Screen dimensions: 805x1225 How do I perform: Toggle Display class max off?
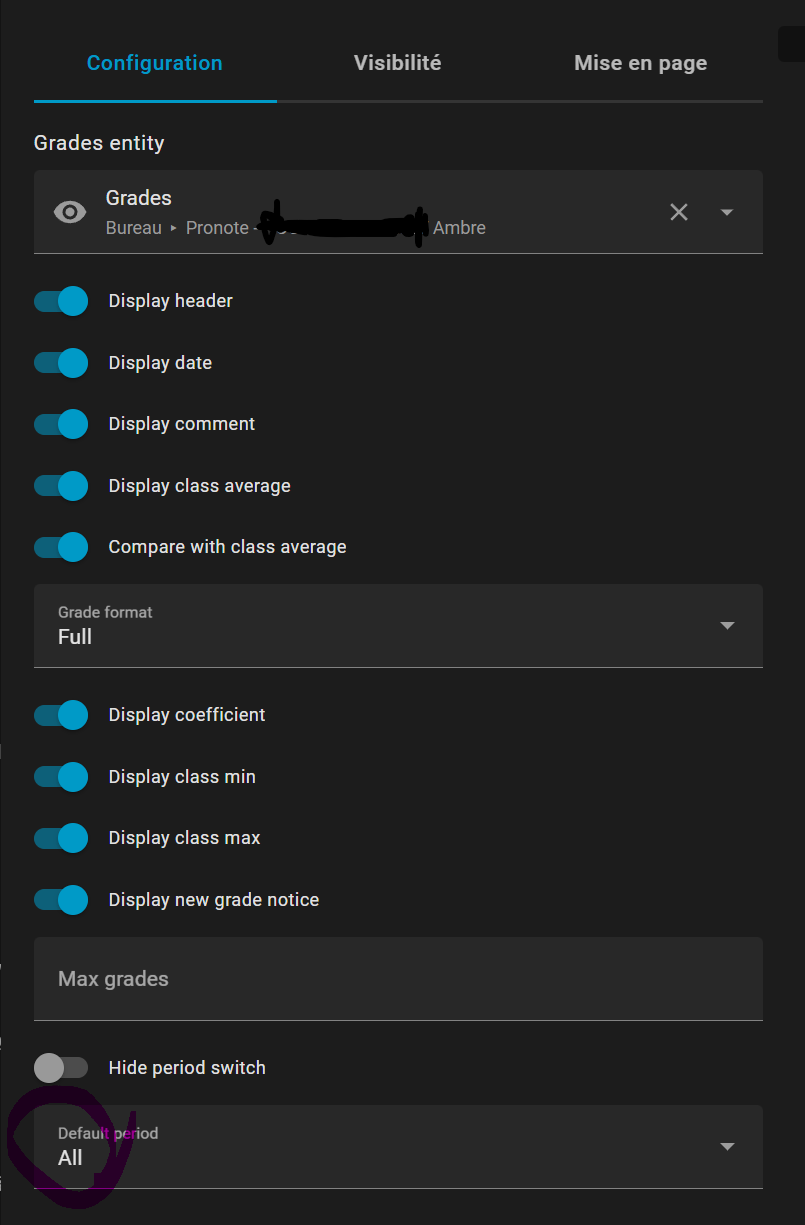coord(61,838)
